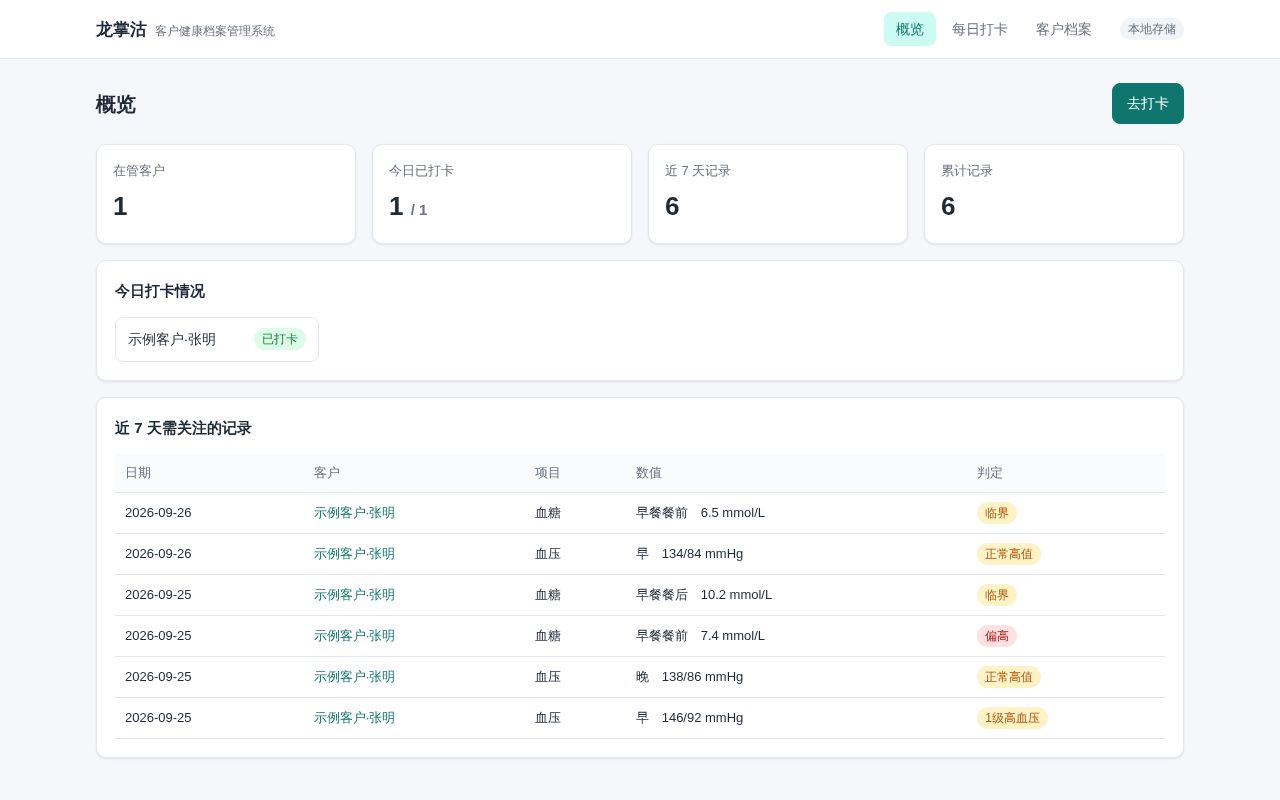This screenshot has height=800, width=1280.
Task: Open the 每日打卡 tab
Action: [x=980, y=29]
